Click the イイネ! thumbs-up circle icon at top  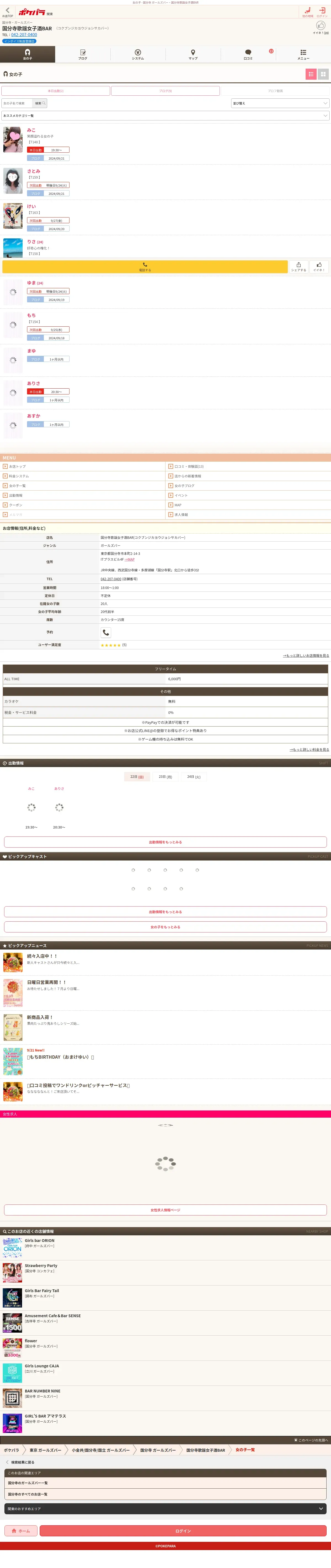pos(321,26)
